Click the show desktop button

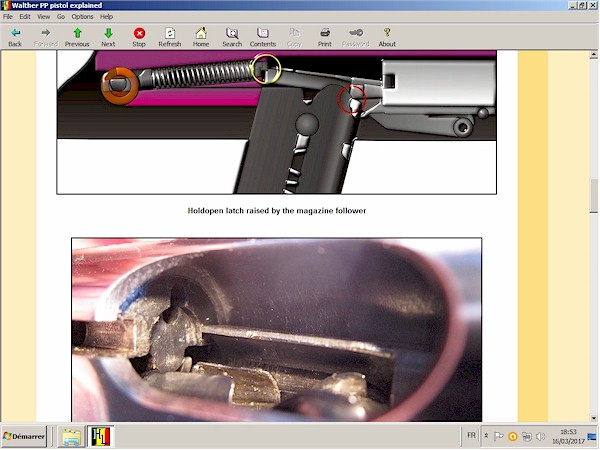(592, 436)
